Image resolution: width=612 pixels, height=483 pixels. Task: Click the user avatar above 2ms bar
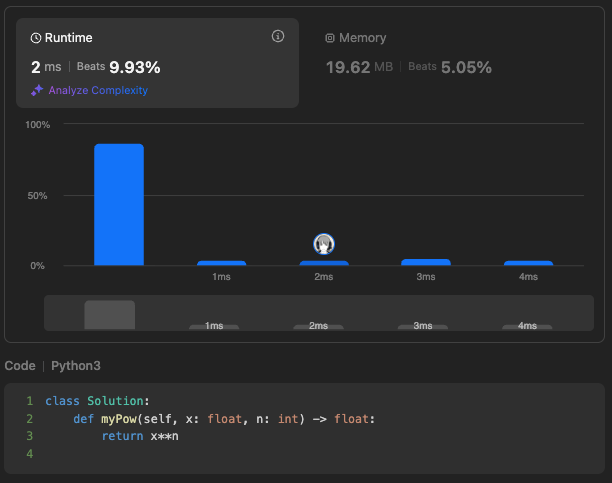324,244
